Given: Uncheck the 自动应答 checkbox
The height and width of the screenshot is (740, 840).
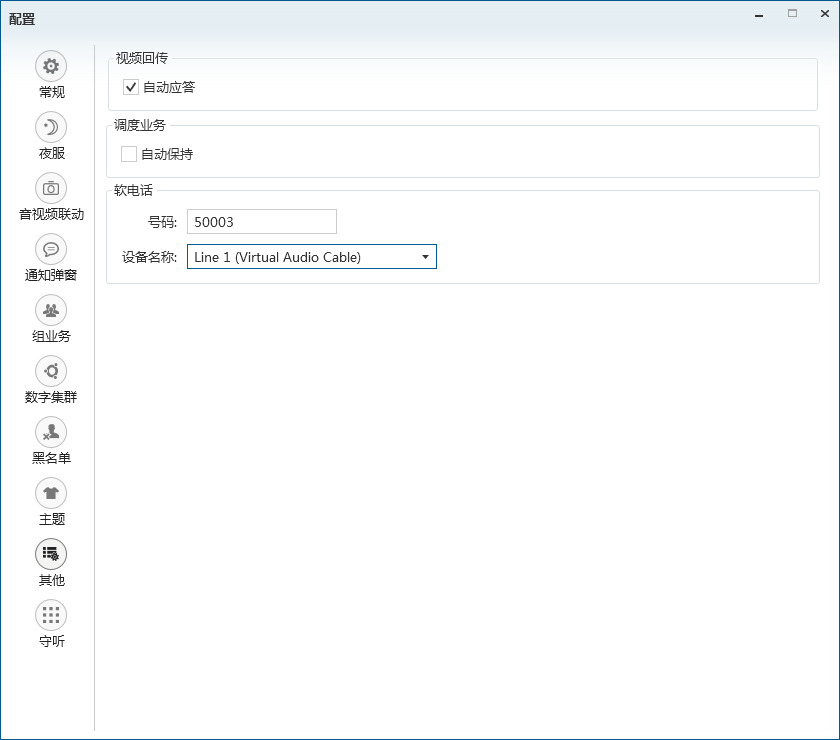Looking at the screenshot, I should click(x=131, y=87).
